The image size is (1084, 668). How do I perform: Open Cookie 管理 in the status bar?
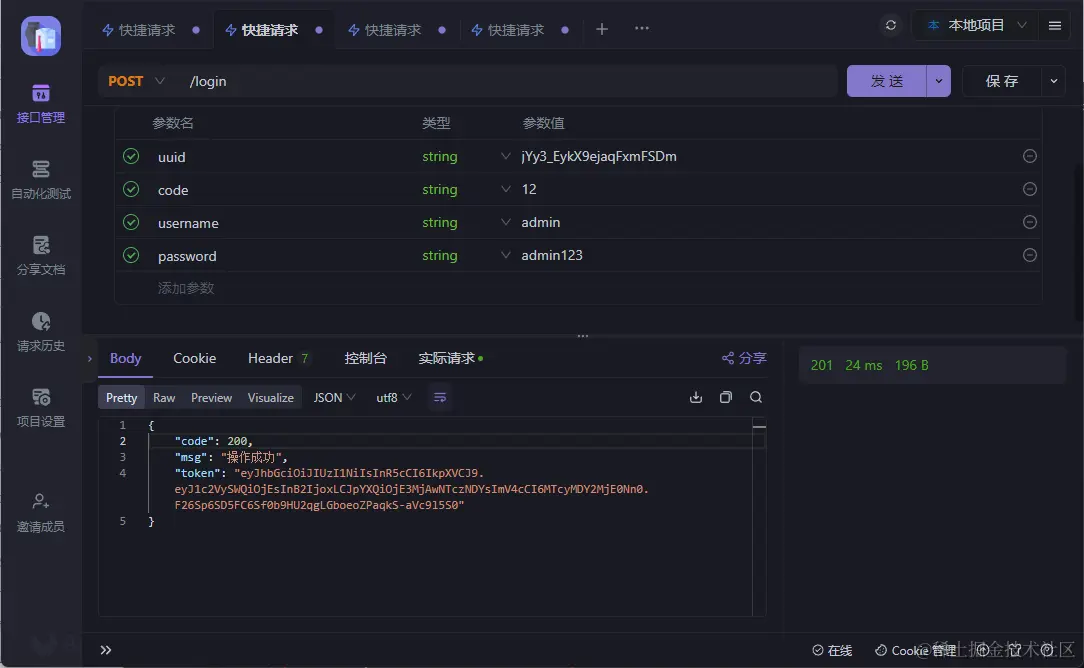pyautogui.click(x=915, y=650)
